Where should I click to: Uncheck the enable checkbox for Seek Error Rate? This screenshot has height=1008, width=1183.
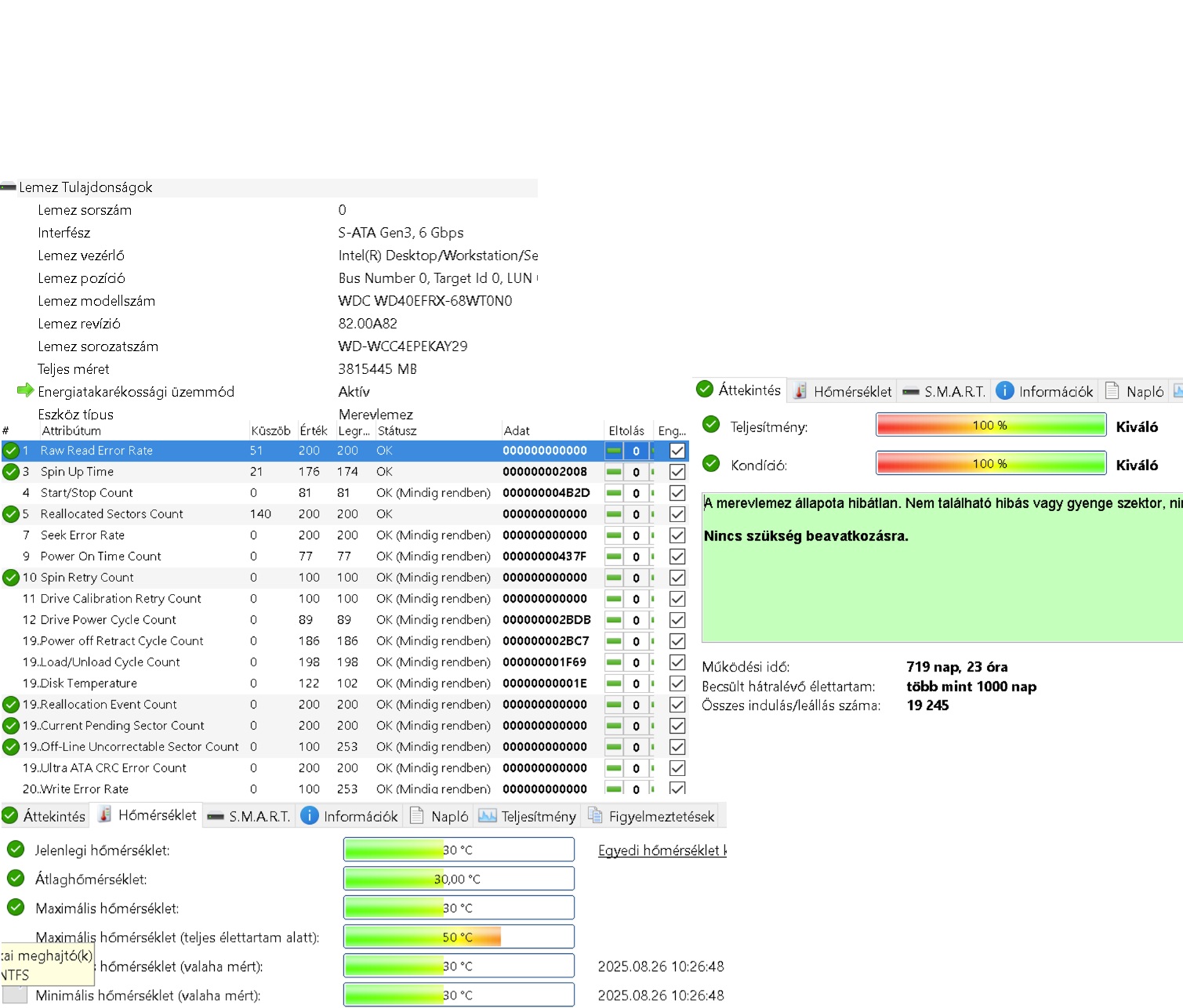coord(677,535)
